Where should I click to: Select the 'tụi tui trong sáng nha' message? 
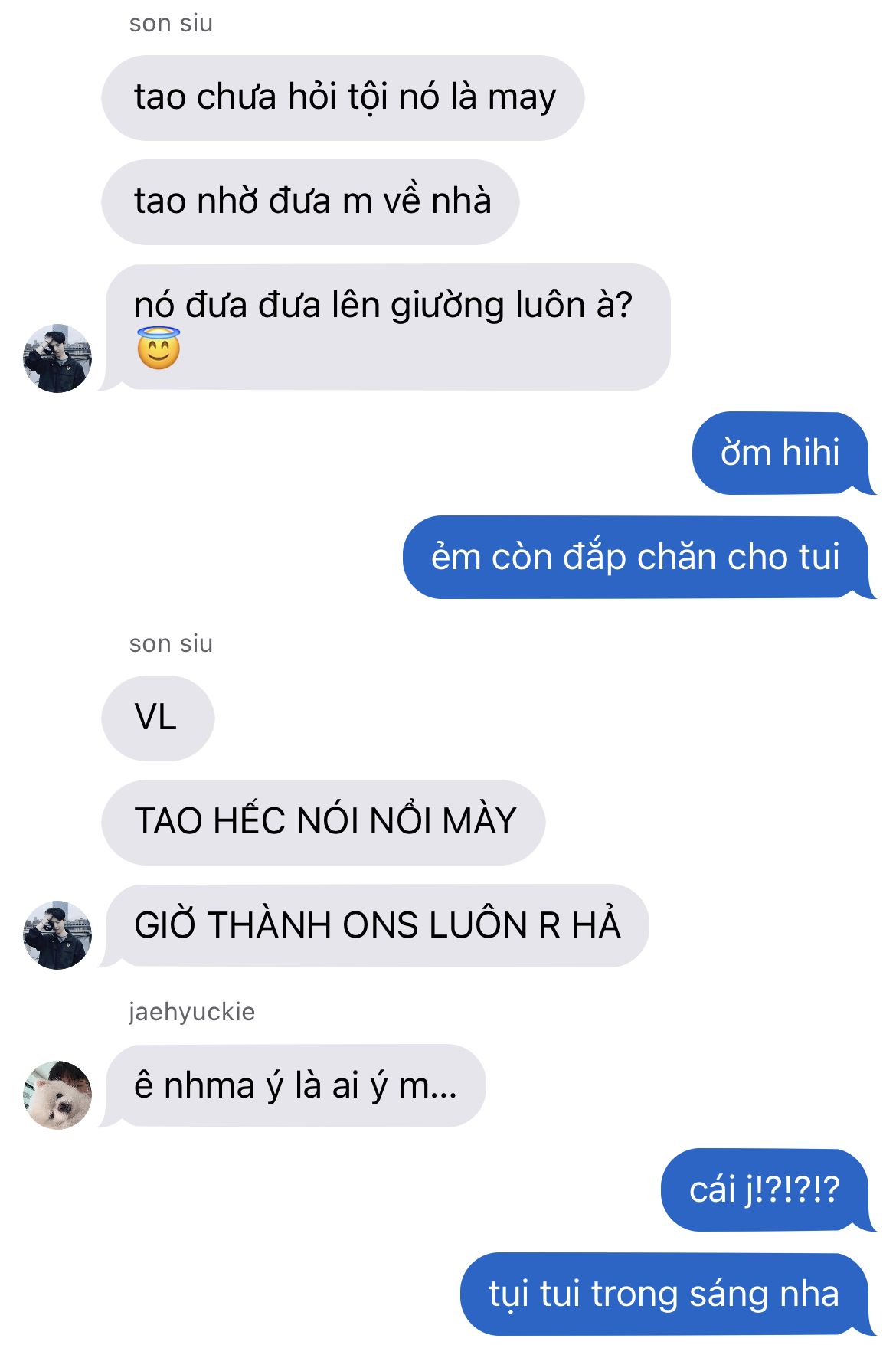(665, 1294)
